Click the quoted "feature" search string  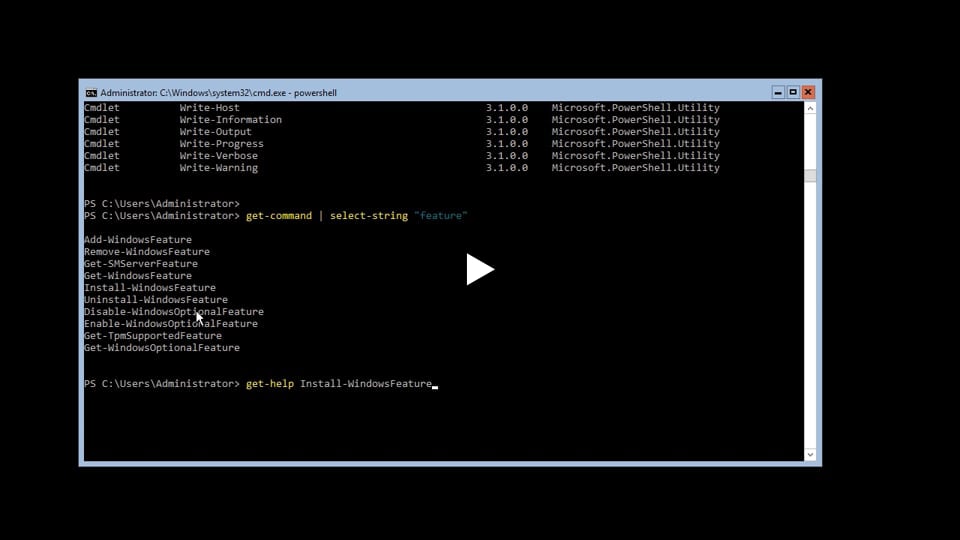click(x=441, y=216)
